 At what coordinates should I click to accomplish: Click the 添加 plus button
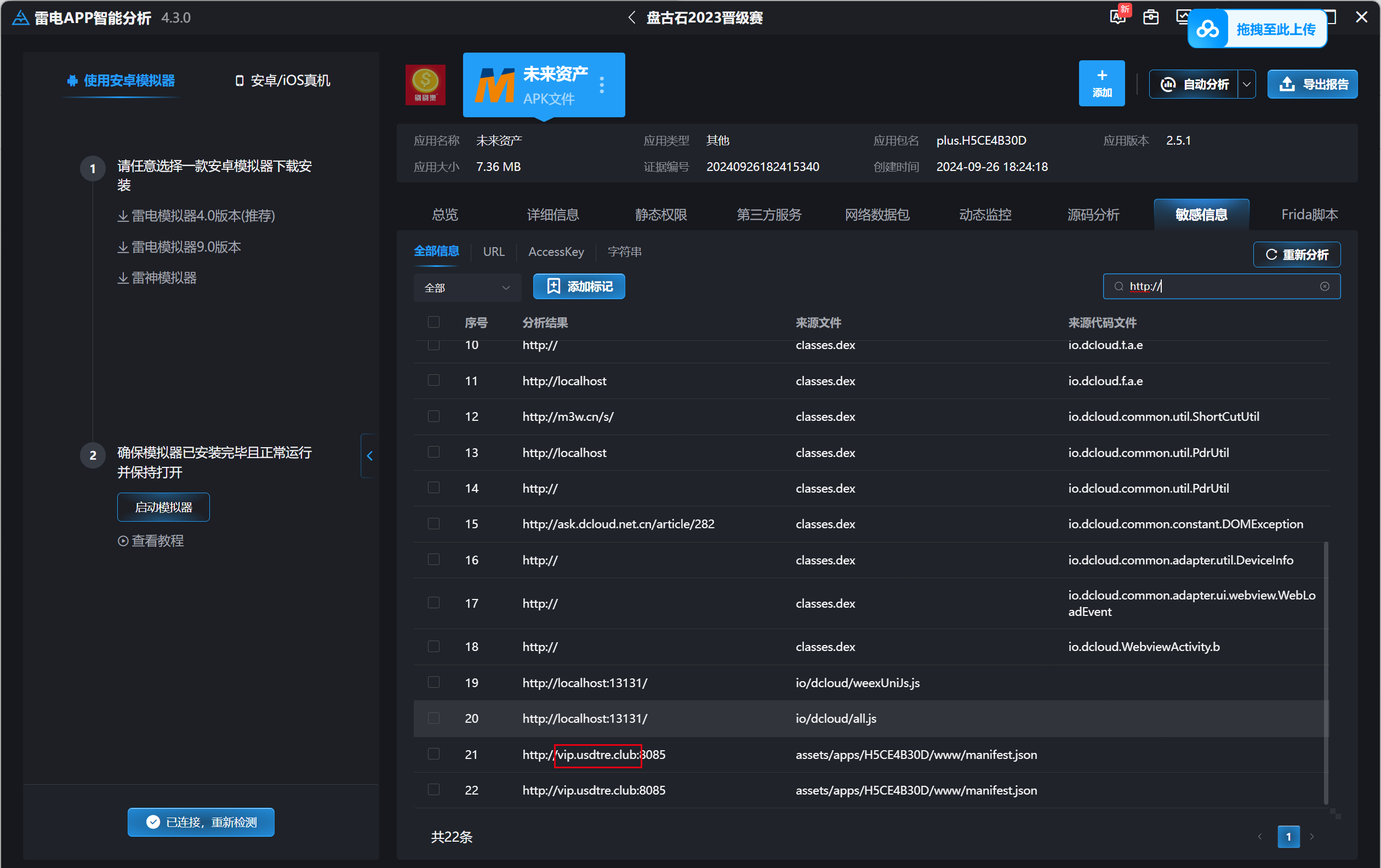pyautogui.click(x=1101, y=83)
